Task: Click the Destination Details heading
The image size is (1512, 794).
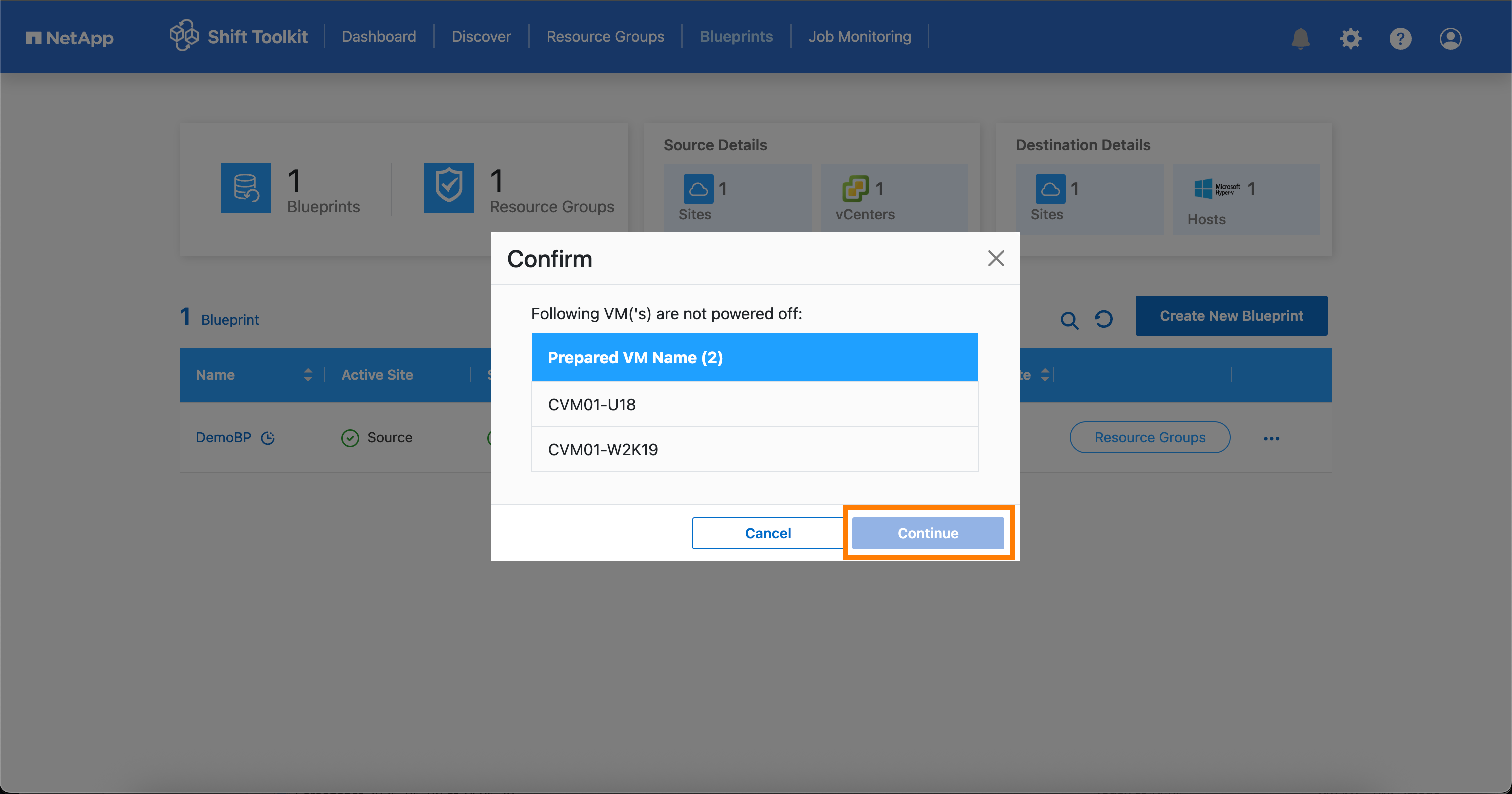Action: click(1083, 145)
